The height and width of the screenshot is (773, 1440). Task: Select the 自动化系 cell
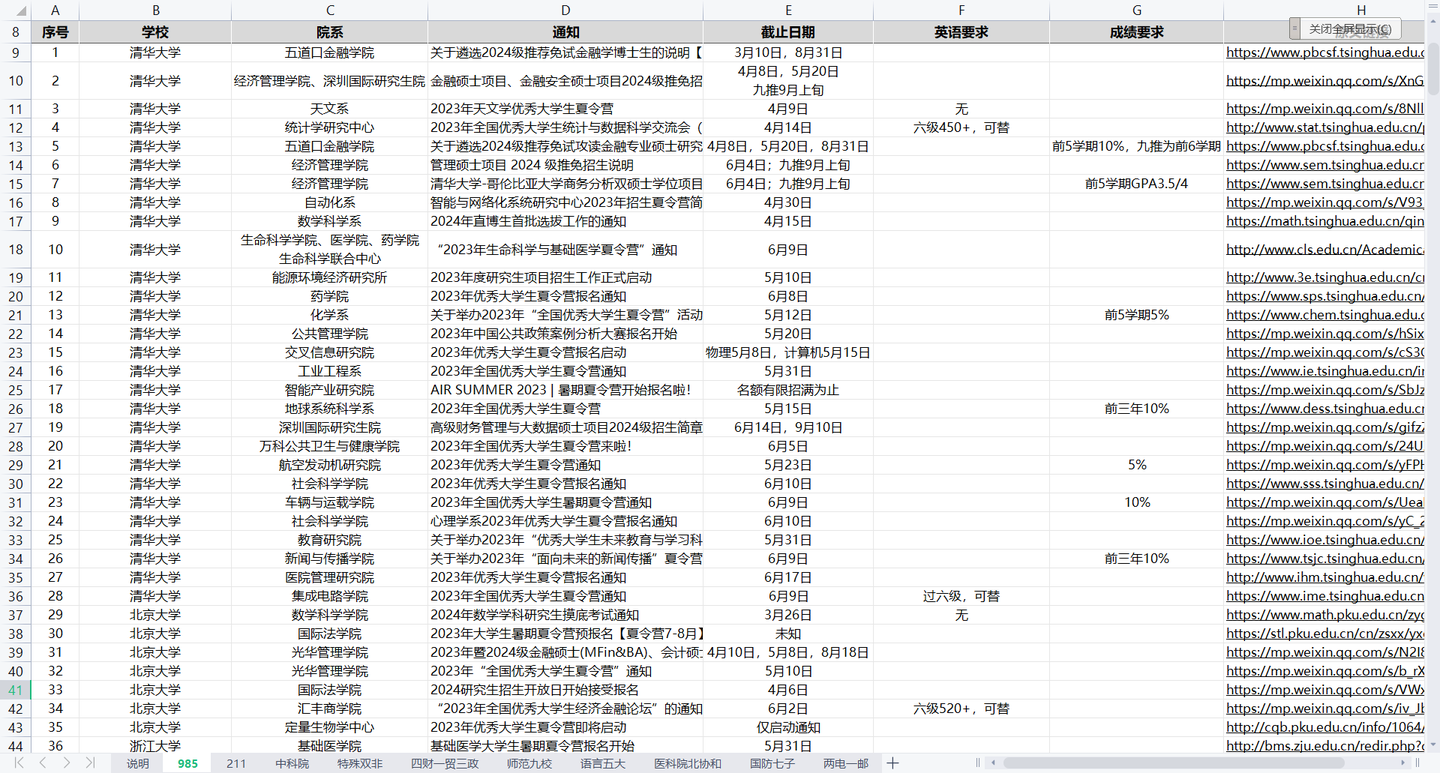(329, 202)
